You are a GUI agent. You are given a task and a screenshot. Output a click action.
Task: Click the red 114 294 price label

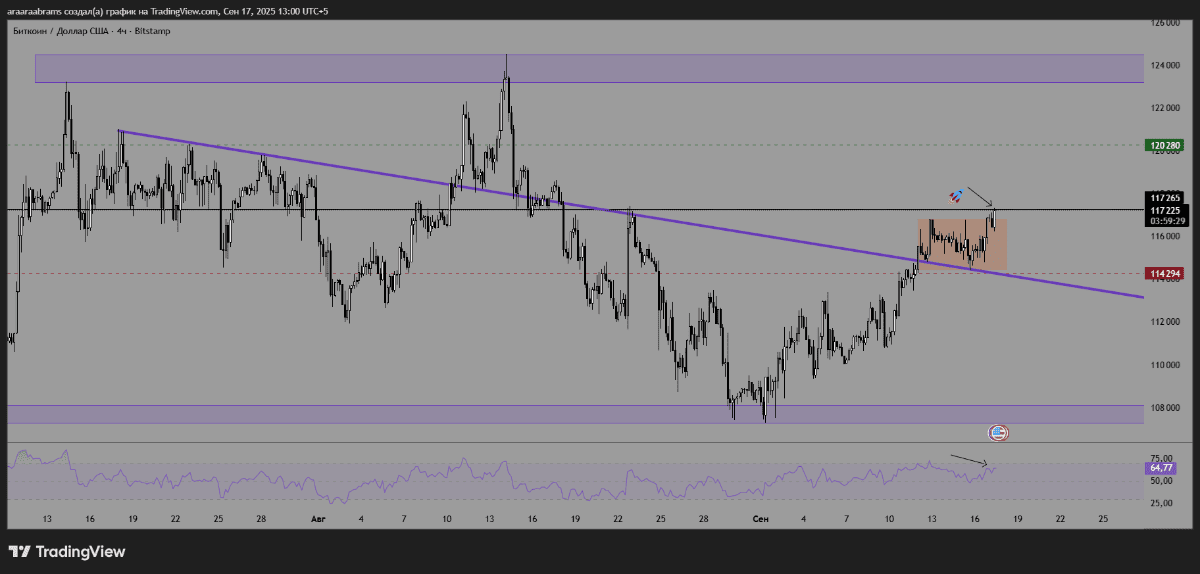coord(1164,273)
